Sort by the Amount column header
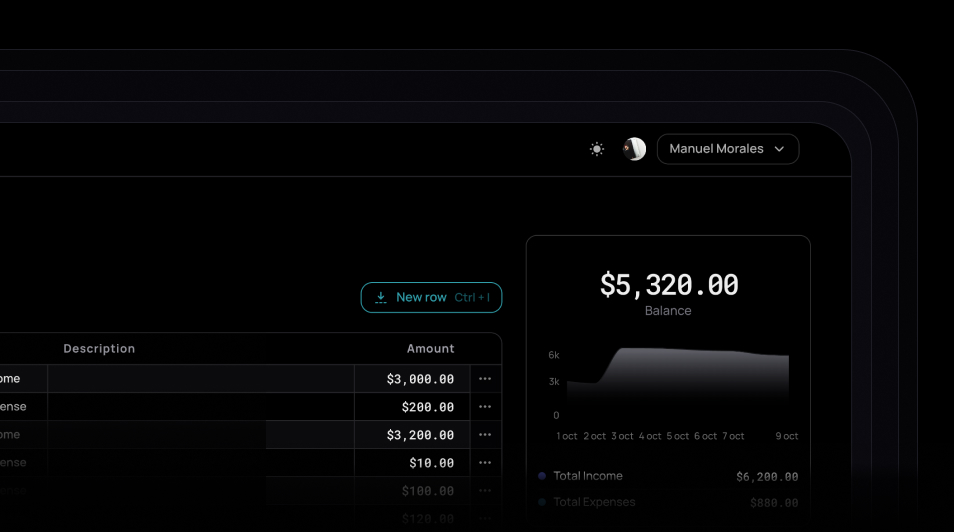Screen dimensions: 954x532 pyautogui.click(x=430, y=349)
